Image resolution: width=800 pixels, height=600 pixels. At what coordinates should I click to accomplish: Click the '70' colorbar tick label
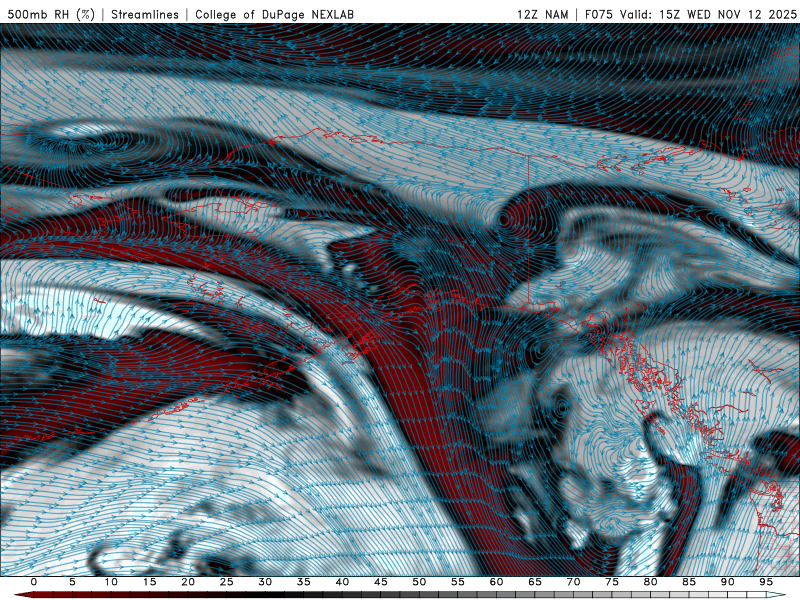(573, 582)
